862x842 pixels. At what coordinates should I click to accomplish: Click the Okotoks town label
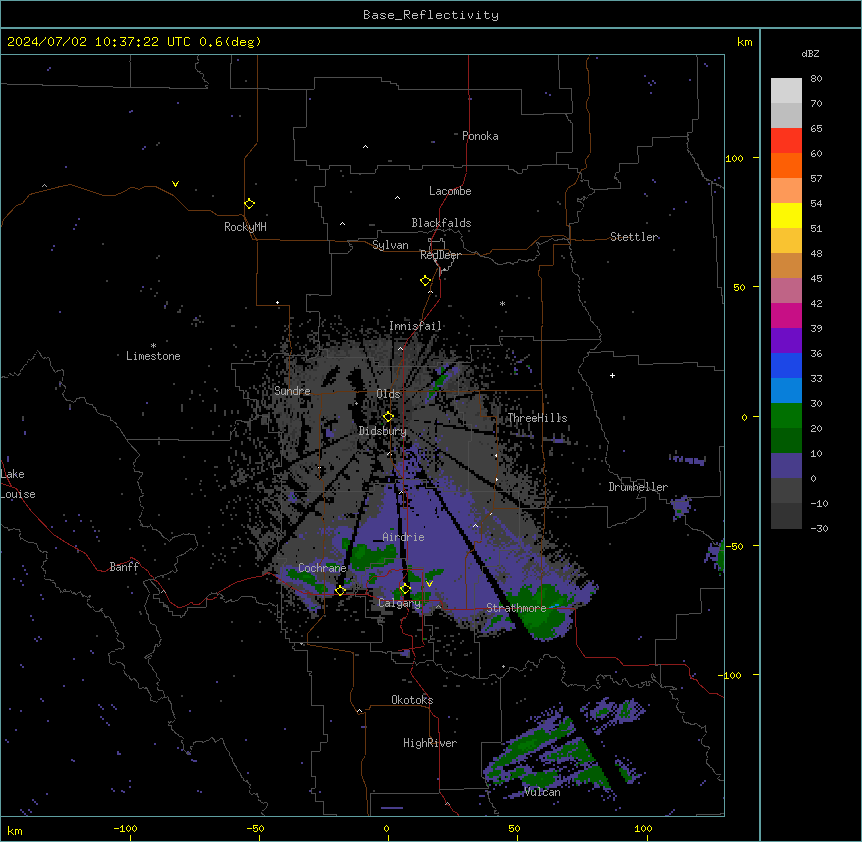click(x=412, y=700)
